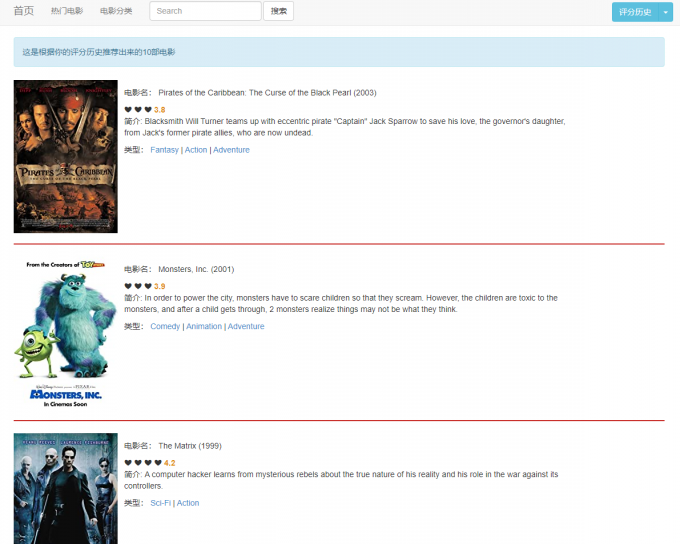Select the Comedy genre link
The image size is (680, 544).
pos(165,326)
